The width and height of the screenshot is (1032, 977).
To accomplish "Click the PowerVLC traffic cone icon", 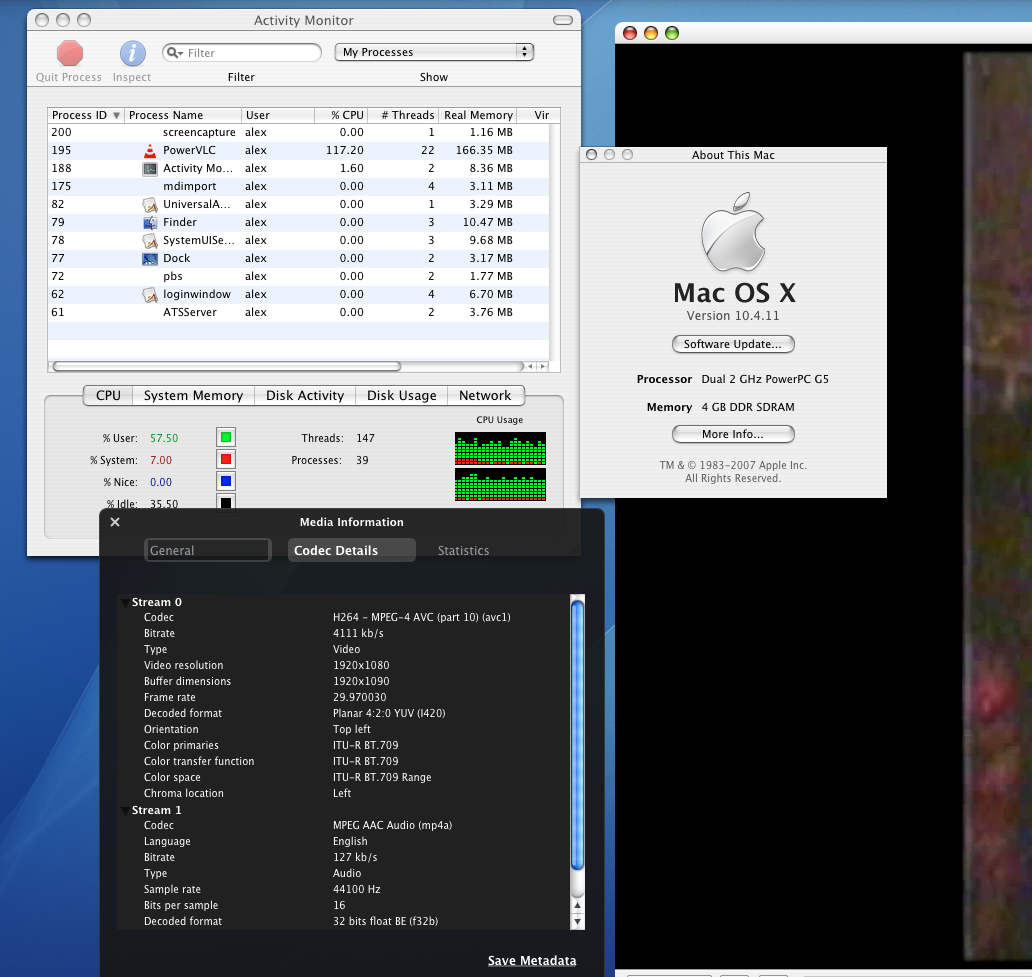I will tap(150, 151).
